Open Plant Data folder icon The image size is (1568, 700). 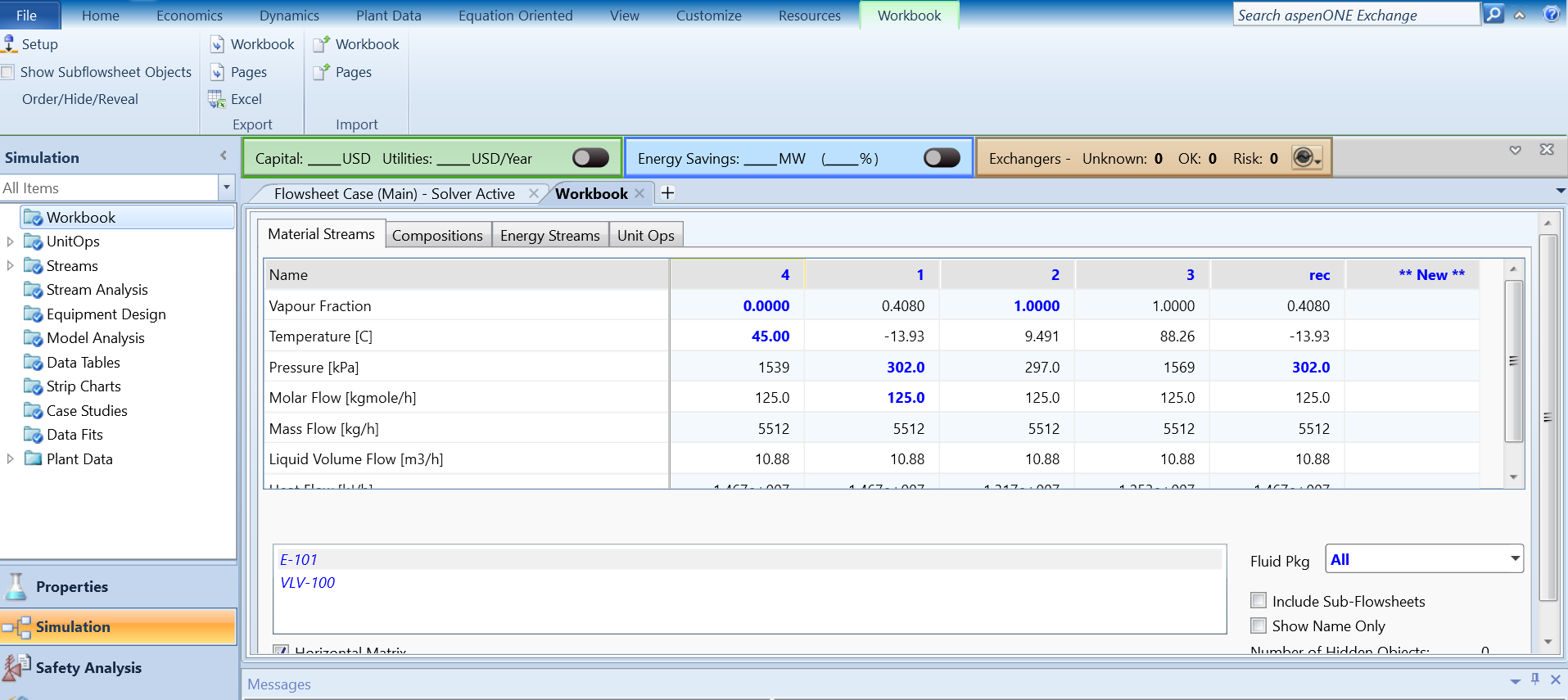pyautogui.click(x=33, y=458)
